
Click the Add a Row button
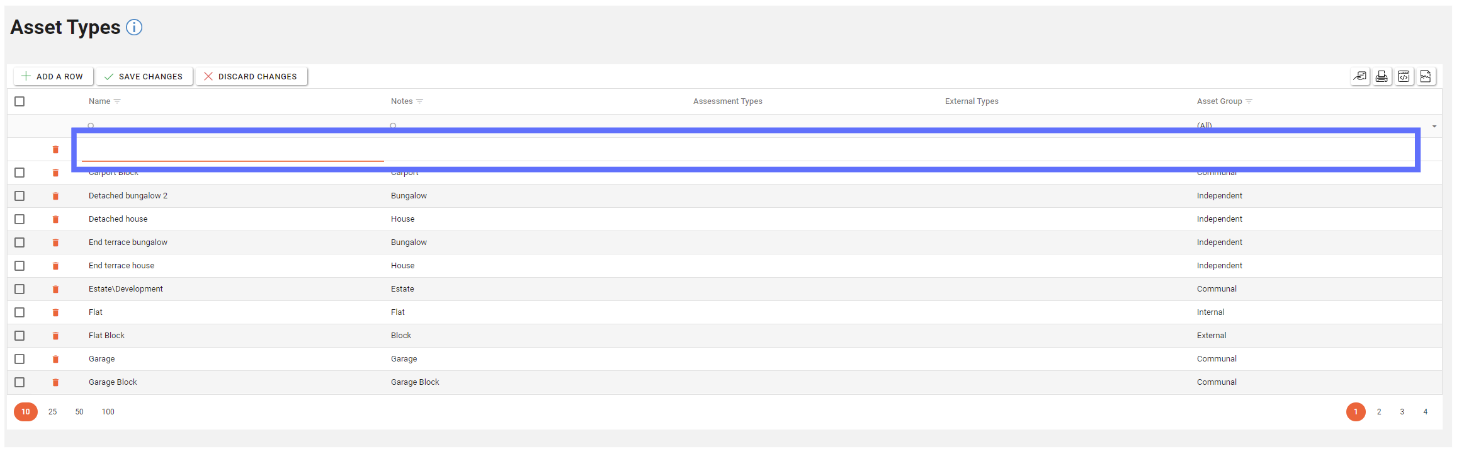pos(52,76)
